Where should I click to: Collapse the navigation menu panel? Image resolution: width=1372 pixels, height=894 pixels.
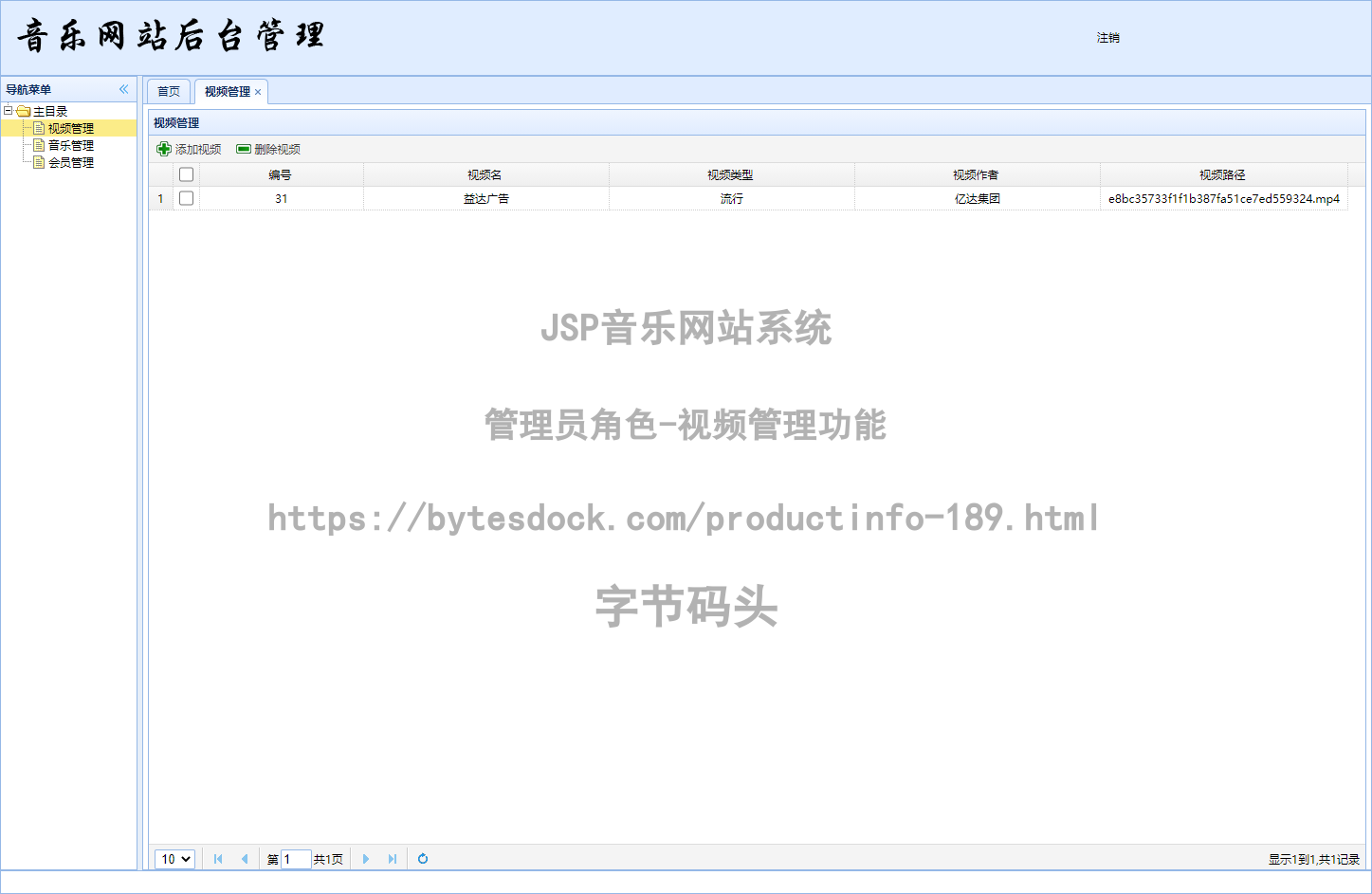[123, 89]
